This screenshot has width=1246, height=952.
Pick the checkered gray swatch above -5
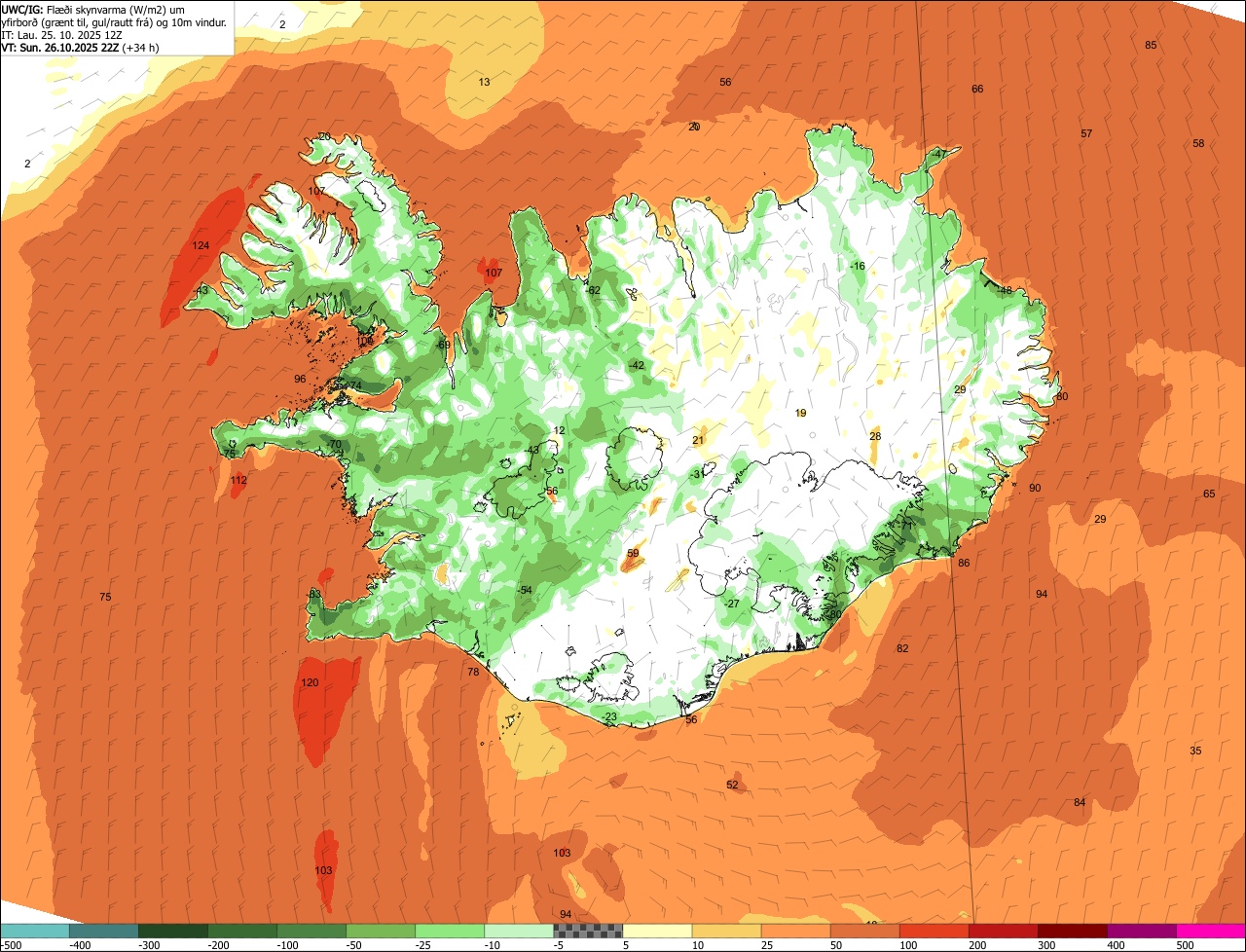588,932
